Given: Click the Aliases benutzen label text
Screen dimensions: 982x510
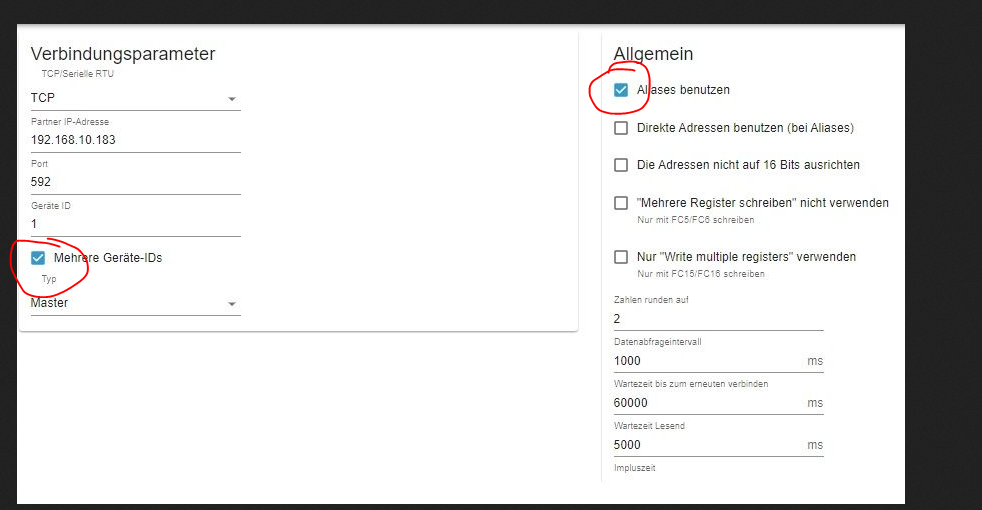Looking at the screenshot, I should tap(683, 90).
